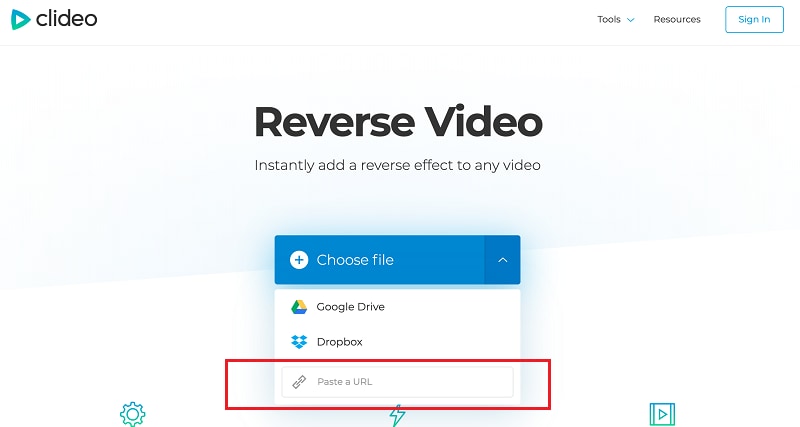The height and width of the screenshot is (427, 800).
Task: Expand the Tools dropdown chevron
Action: [x=631, y=20]
